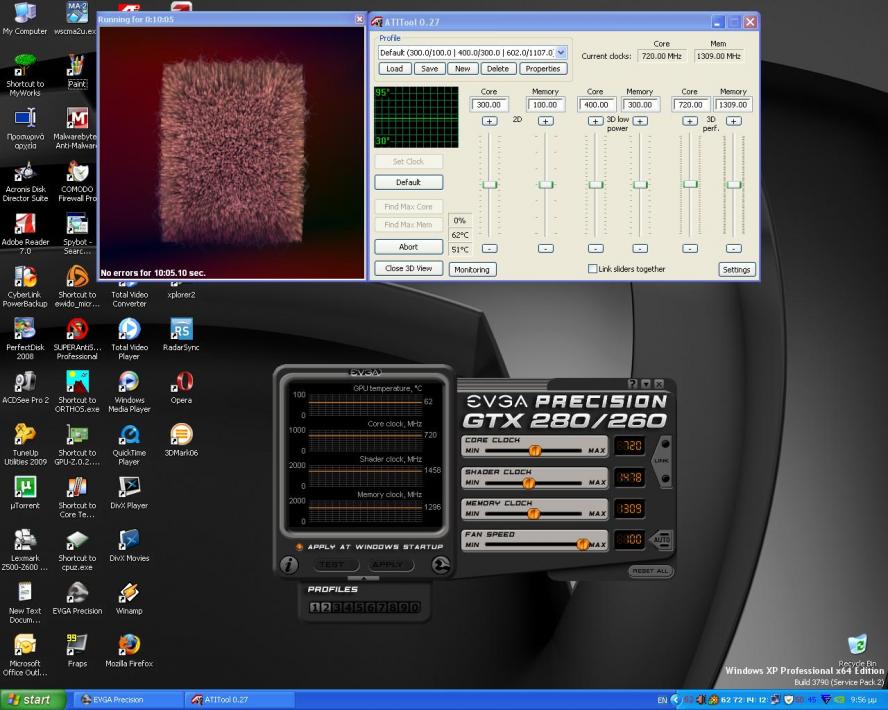Image resolution: width=888 pixels, height=710 pixels.
Task: Open ATITool Settings
Action: click(x=736, y=270)
